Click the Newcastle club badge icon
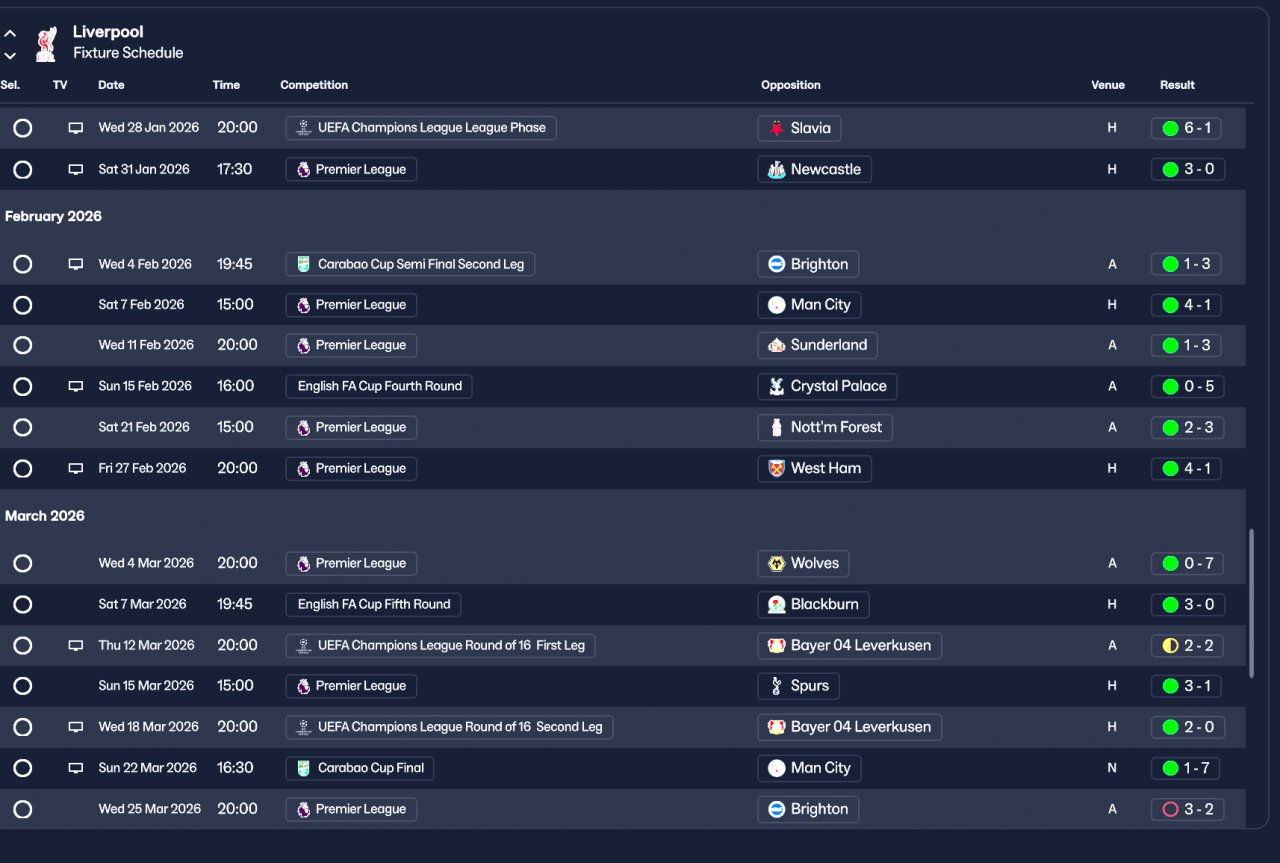1280x863 pixels. pyautogui.click(x=777, y=169)
